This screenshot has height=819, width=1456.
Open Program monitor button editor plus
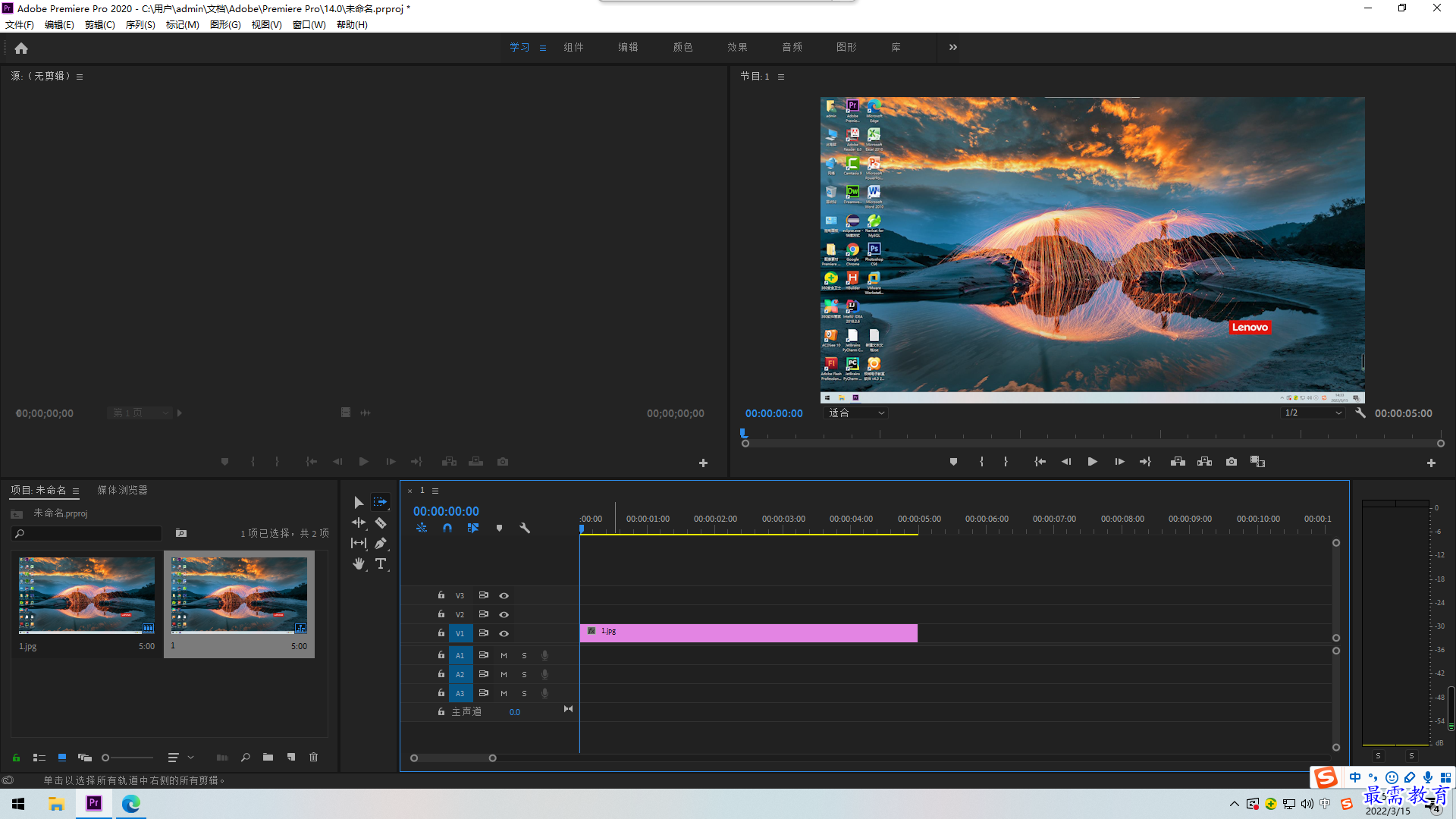coord(1431,463)
